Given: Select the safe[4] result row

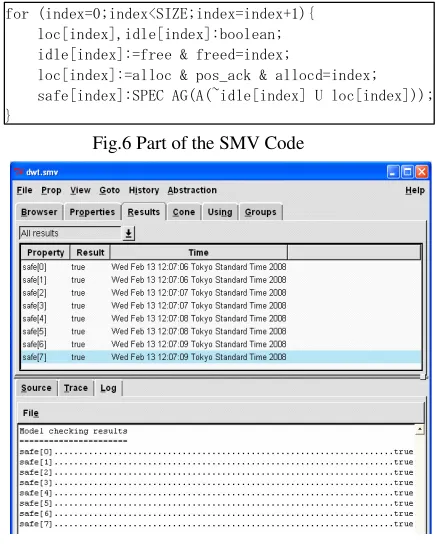Looking at the screenshot, I should click(x=221, y=319).
